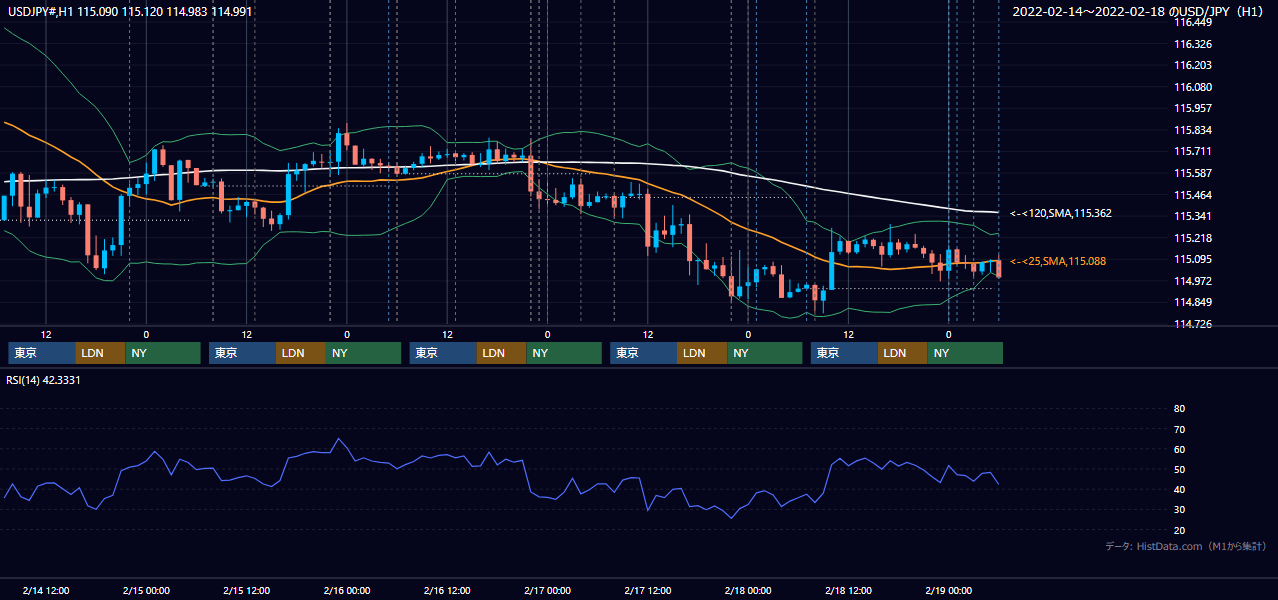The height and width of the screenshot is (600, 1278).
Task: Click price level 115.095 on axis
Action: point(1193,260)
